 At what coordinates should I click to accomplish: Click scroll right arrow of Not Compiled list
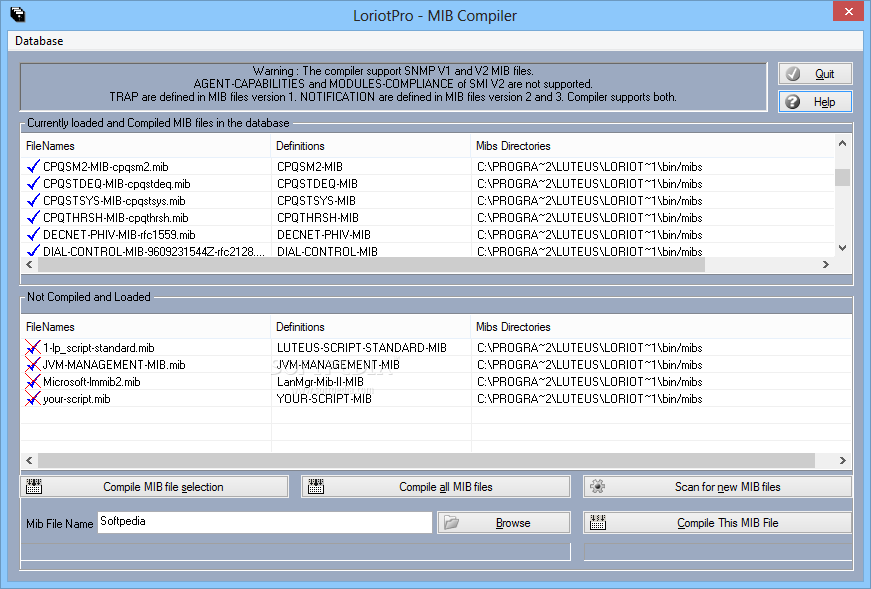[843, 460]
